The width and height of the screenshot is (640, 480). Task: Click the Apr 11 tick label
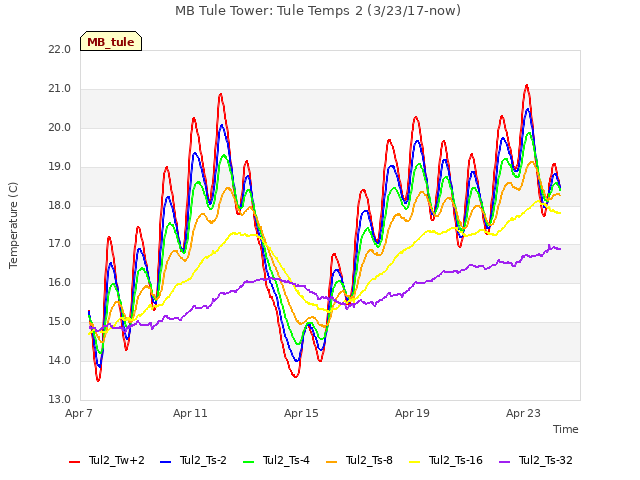190,413
